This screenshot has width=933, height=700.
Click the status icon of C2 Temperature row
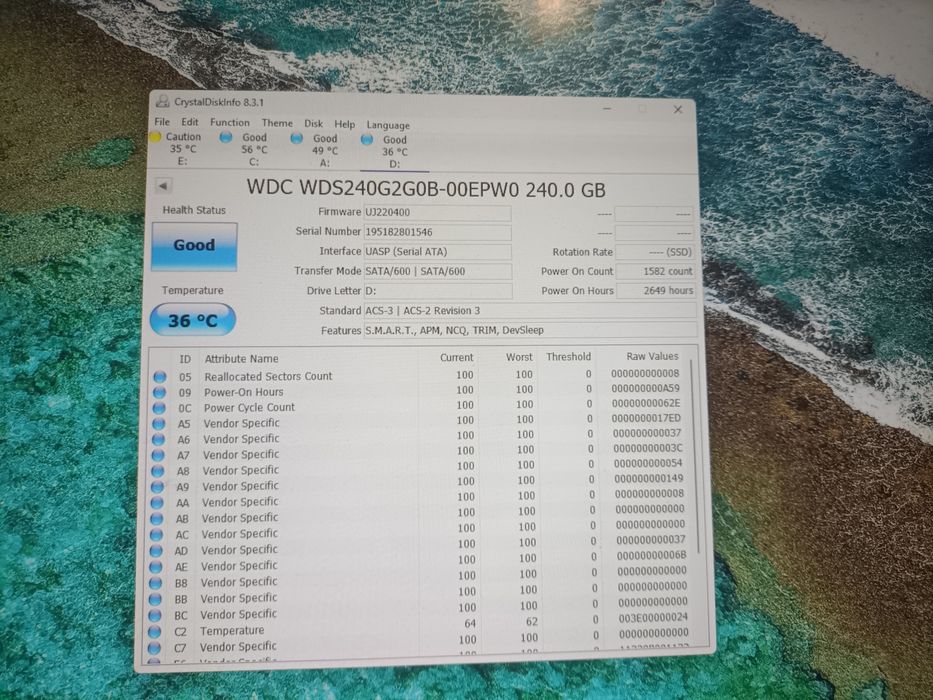click(x=155, y=631)
